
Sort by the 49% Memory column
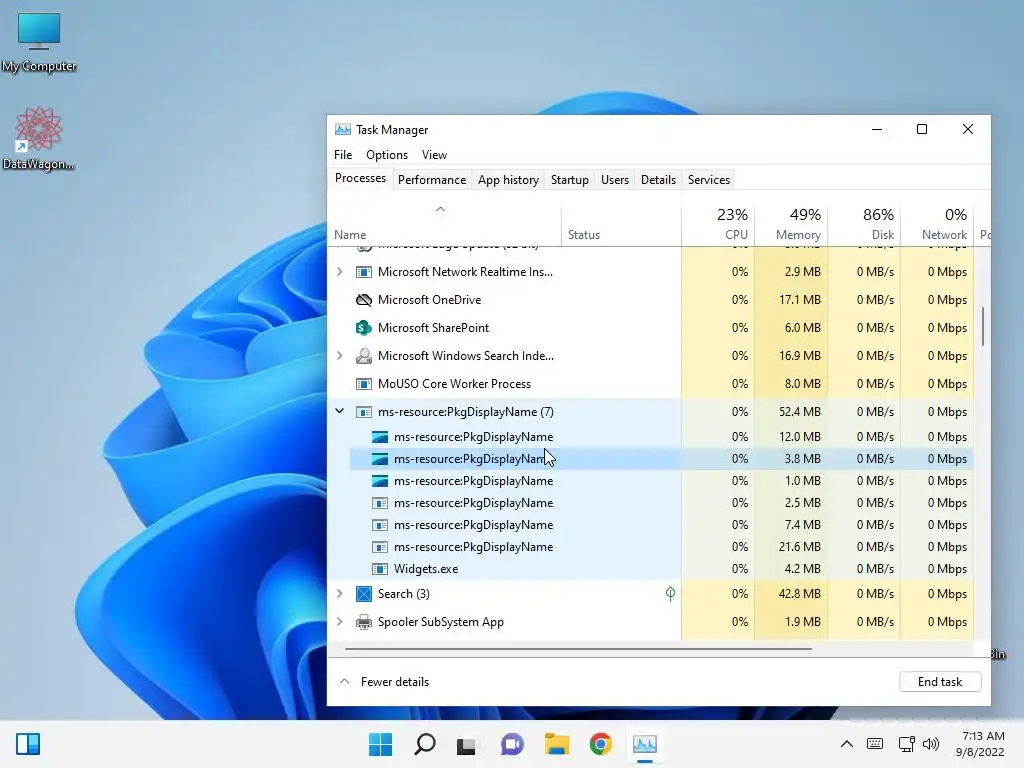coord(791,225)
